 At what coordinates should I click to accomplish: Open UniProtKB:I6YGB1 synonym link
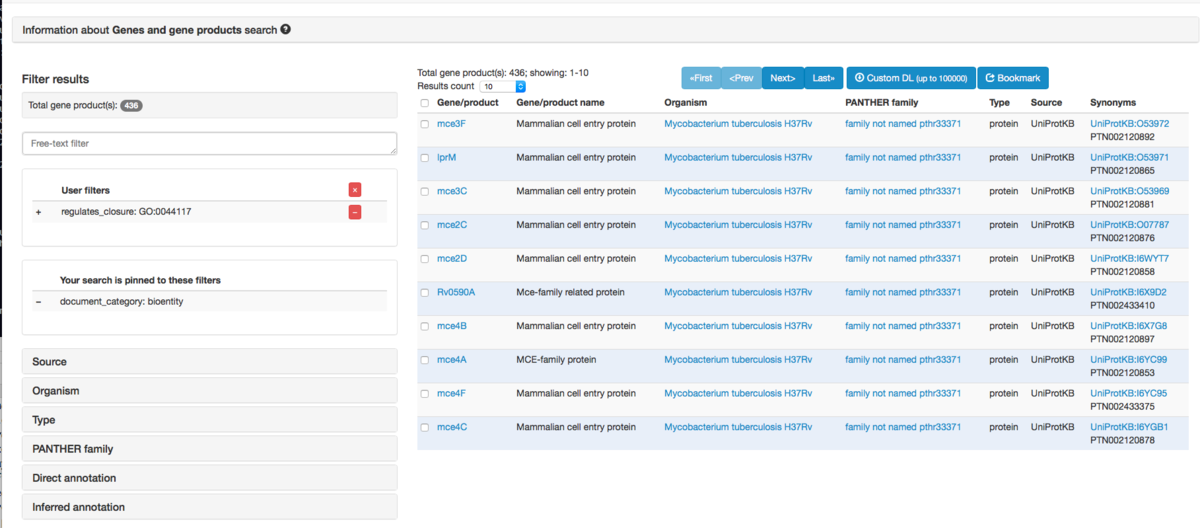click(x=1129, y=427)
